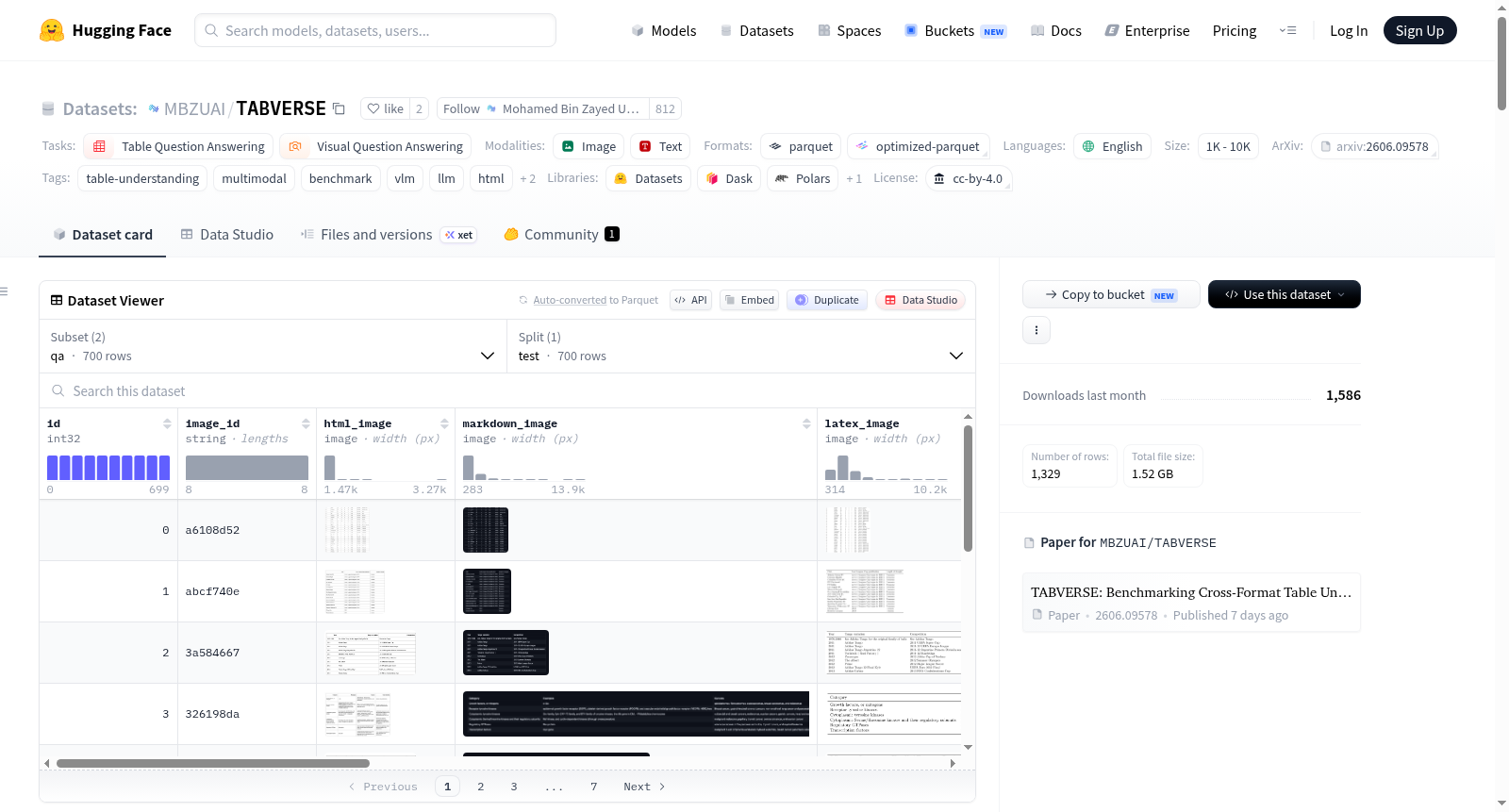Open markdown_image thumbnail in row 0
The width and height of the screenshot is (1509, 812).
(486, 530)
